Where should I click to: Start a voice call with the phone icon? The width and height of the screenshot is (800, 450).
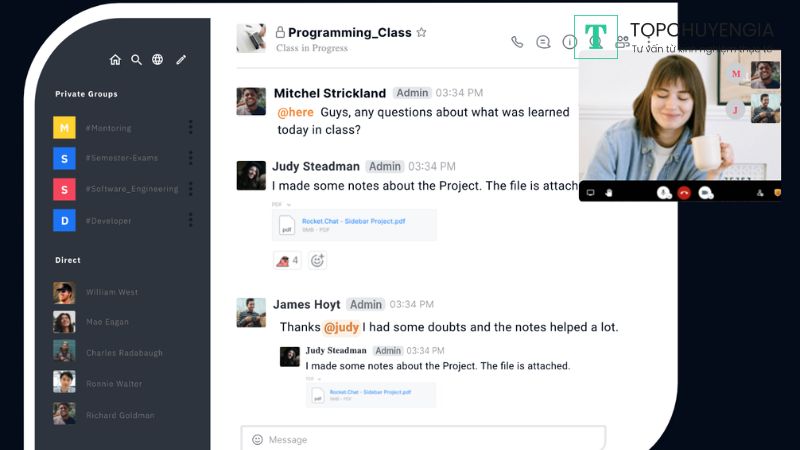(517, 42)
